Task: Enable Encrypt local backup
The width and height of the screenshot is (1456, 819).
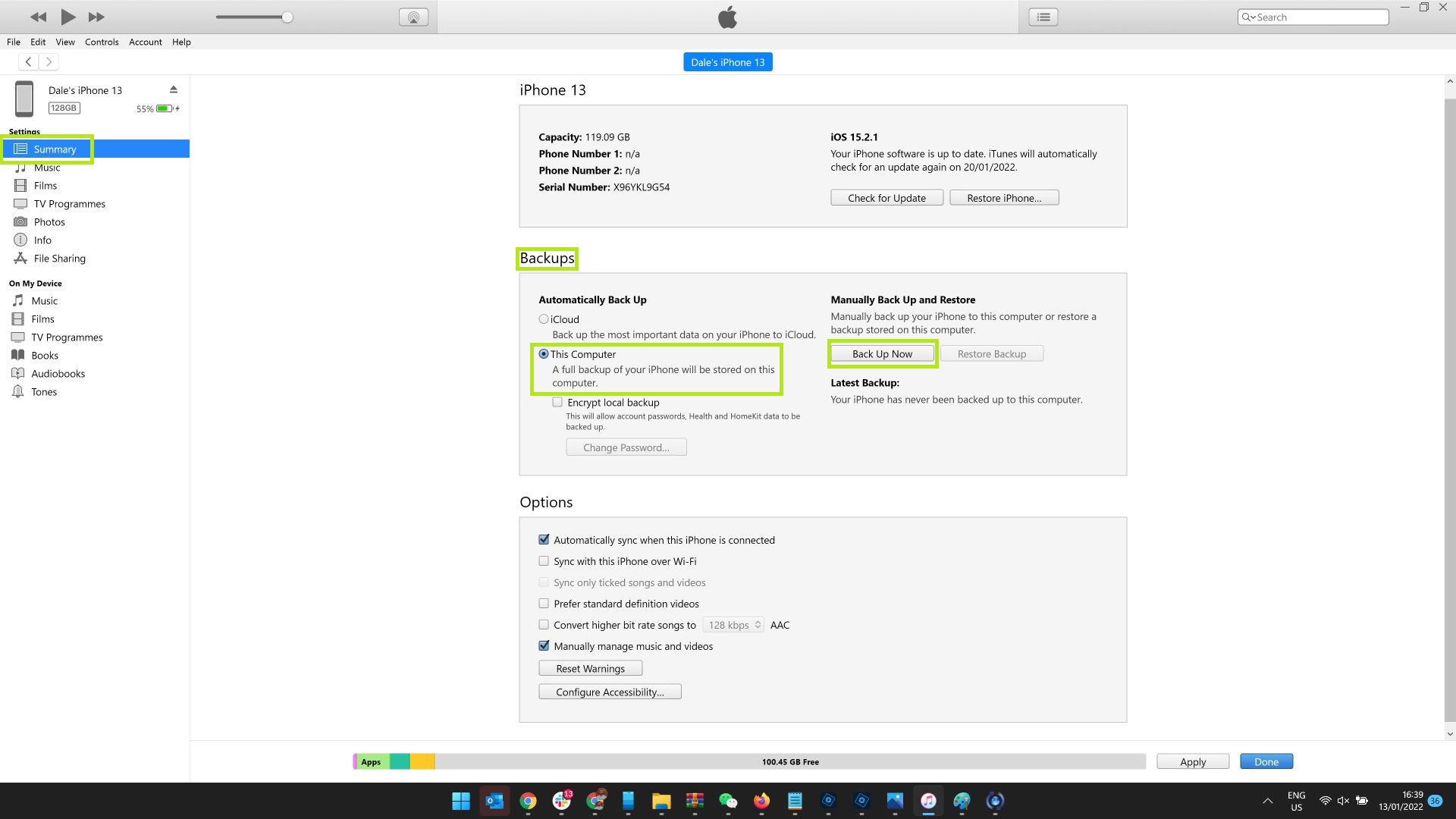Action: coord(557,402)
